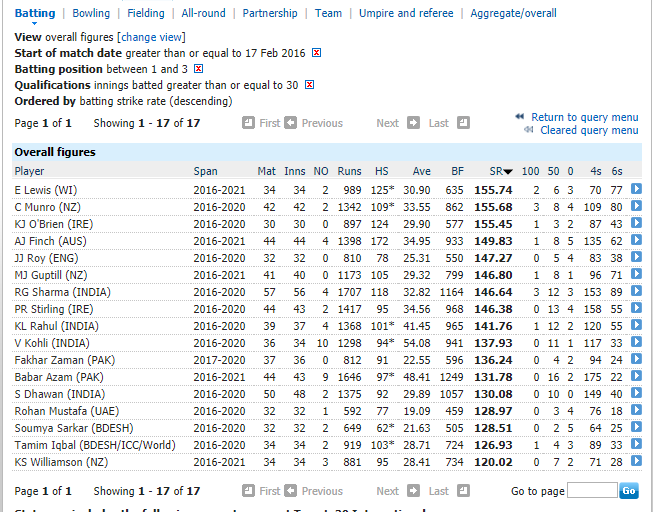Screen dimensions: 653x512
Task: Click the SR column sort arrow
Action: 508,172
